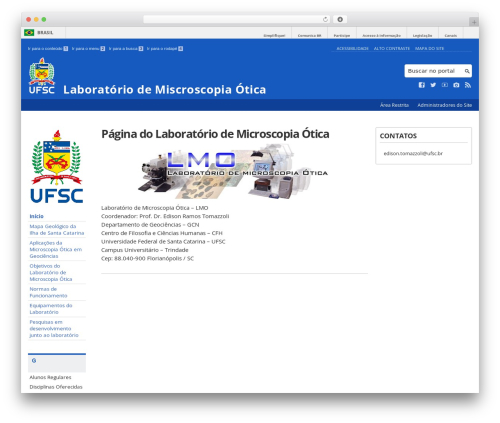Open the Canais link
Viewport: 500px width, 423px height.
(x=451, y=35)
